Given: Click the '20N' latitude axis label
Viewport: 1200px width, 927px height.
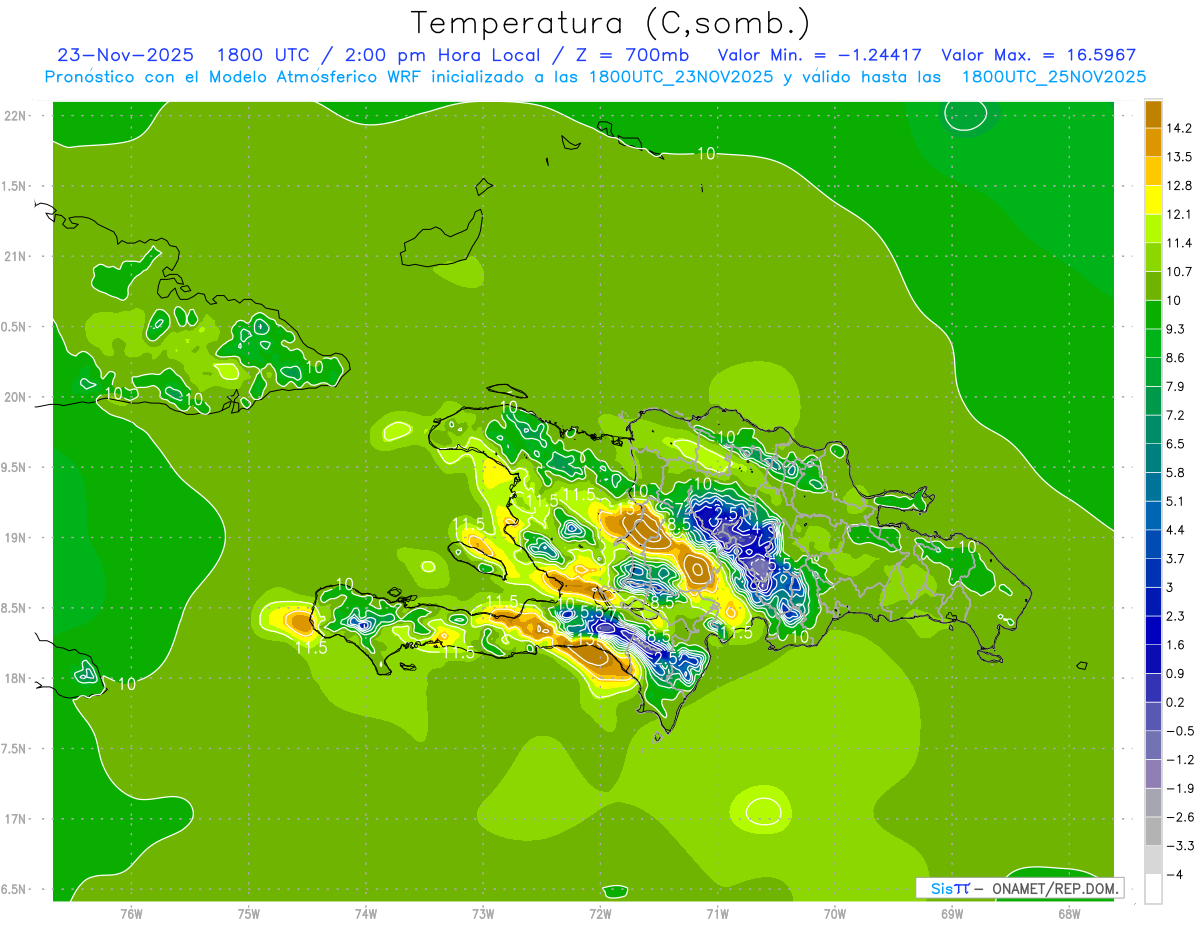Looking at the screenshot, I should pyautogui.click(x=16, y=398).
